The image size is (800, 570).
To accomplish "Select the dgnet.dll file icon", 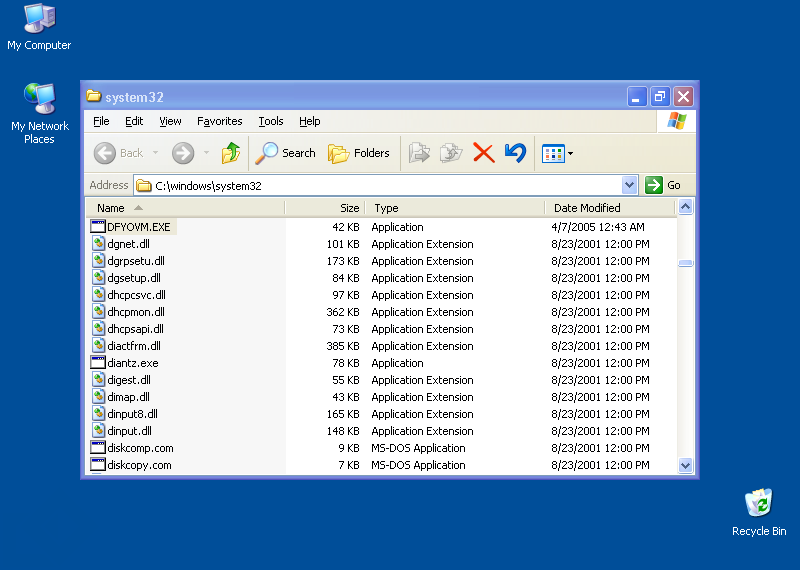I will click(98, 243).
